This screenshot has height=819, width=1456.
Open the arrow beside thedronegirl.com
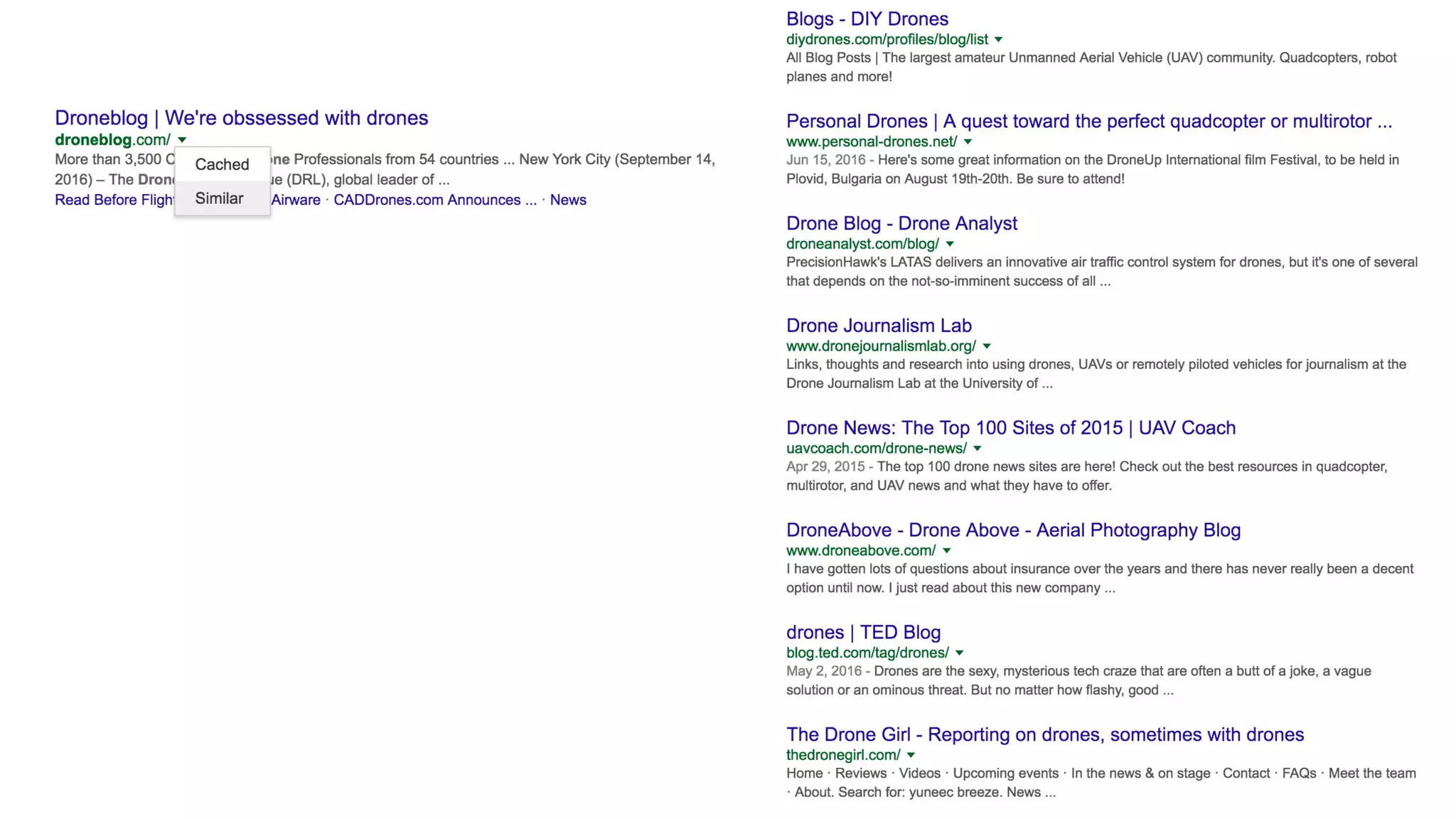911,756
